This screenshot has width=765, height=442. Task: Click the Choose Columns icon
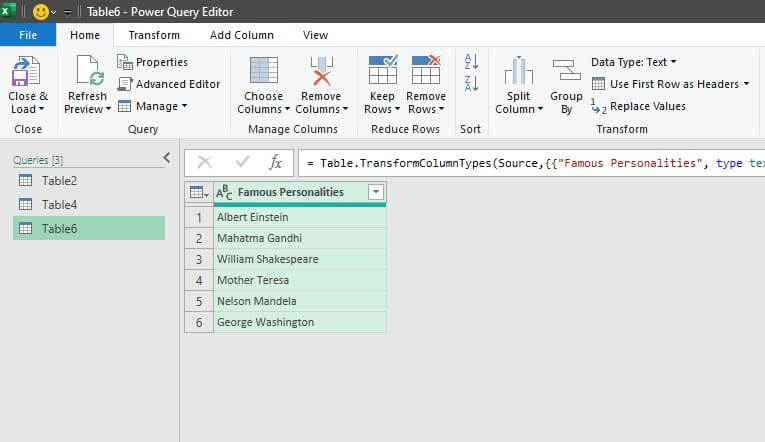pyautogui.click(x=263, y=70)
